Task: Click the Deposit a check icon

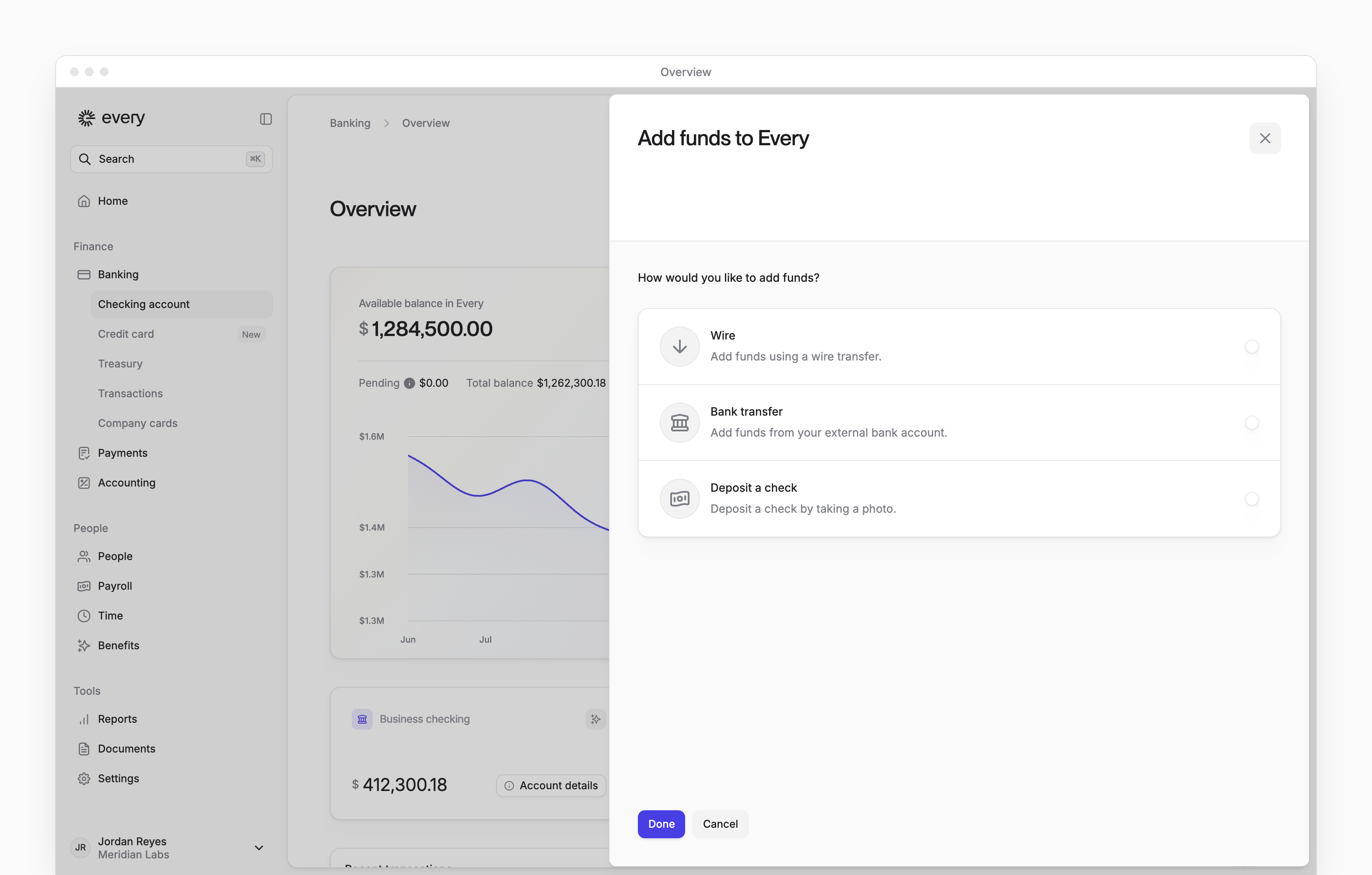Action: [679, 499]
